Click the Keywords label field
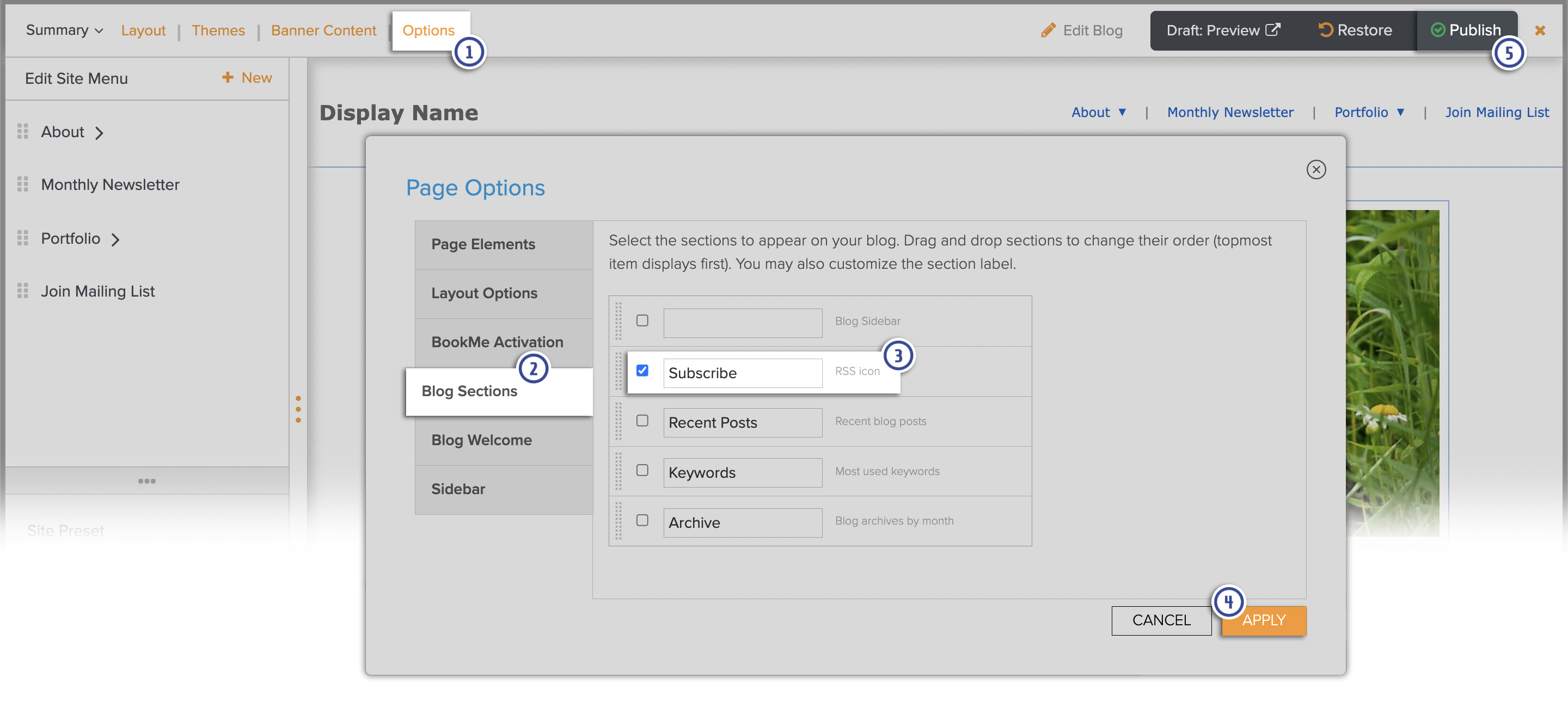 click(743, 473)
